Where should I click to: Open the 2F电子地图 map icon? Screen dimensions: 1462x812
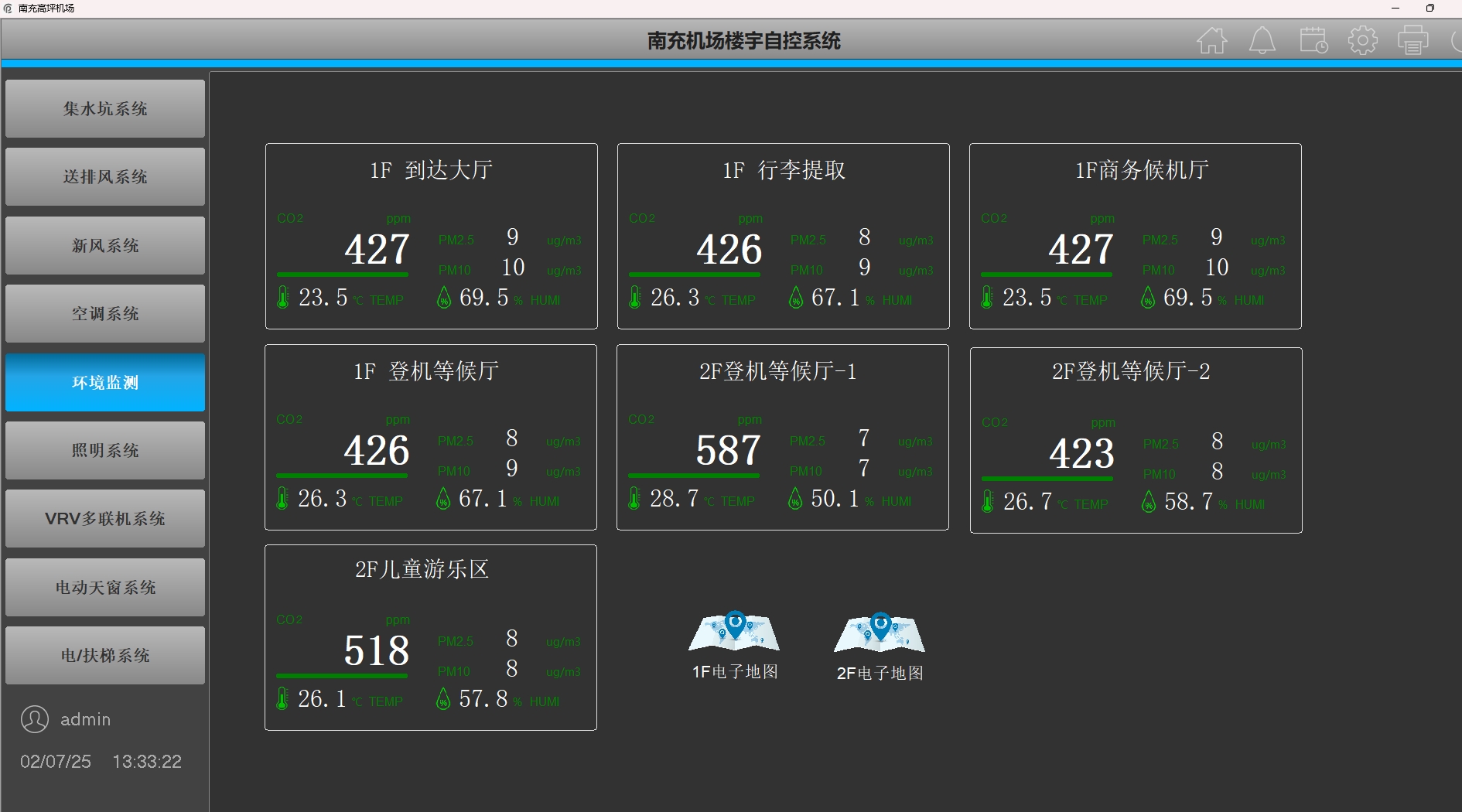(880, 633)
